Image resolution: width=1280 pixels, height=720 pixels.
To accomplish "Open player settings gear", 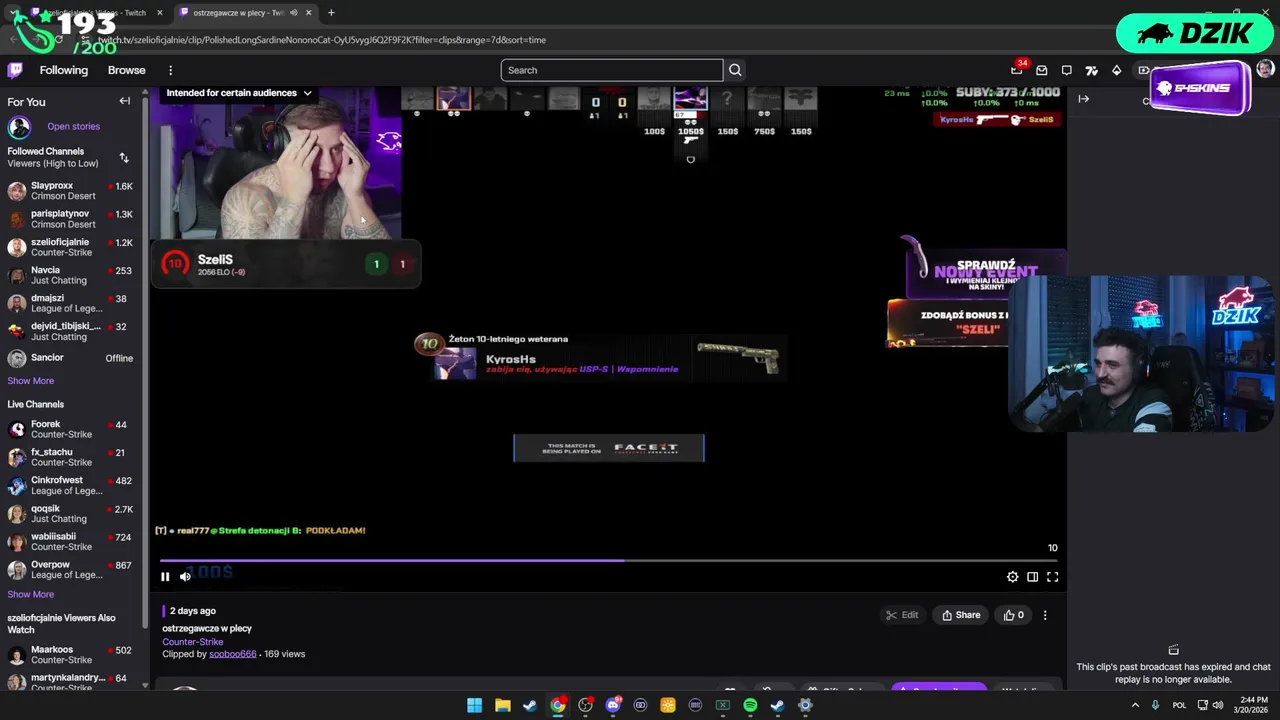I will point(1013,577).
